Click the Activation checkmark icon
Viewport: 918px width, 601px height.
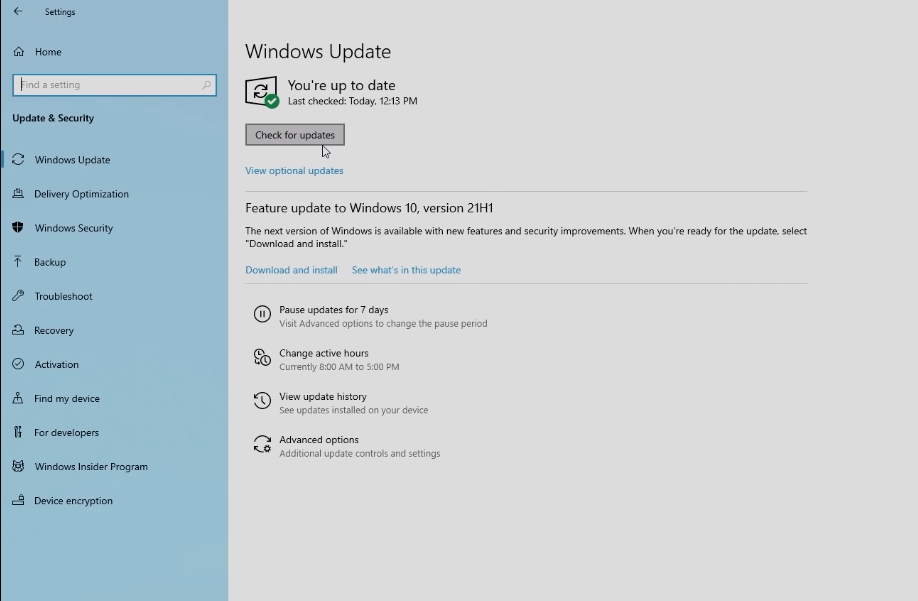(x=18, y=364)
